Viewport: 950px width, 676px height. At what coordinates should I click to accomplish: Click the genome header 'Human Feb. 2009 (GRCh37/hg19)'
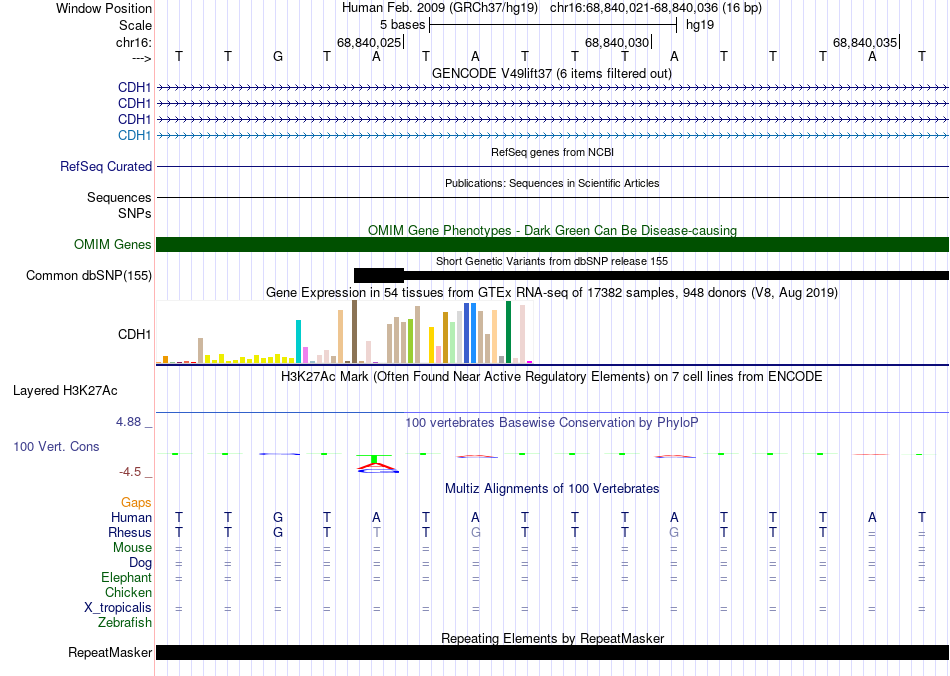pos(440,8)
